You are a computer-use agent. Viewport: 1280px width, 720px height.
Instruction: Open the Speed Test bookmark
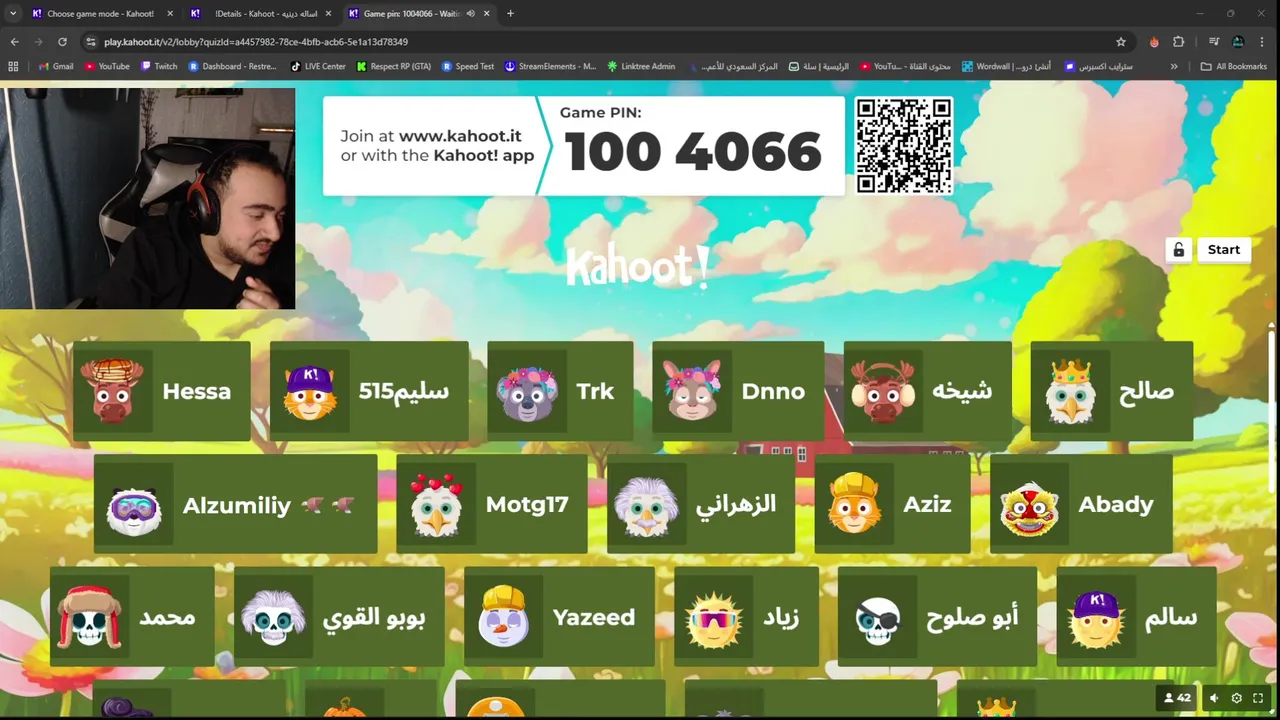[x=468, y=66]
